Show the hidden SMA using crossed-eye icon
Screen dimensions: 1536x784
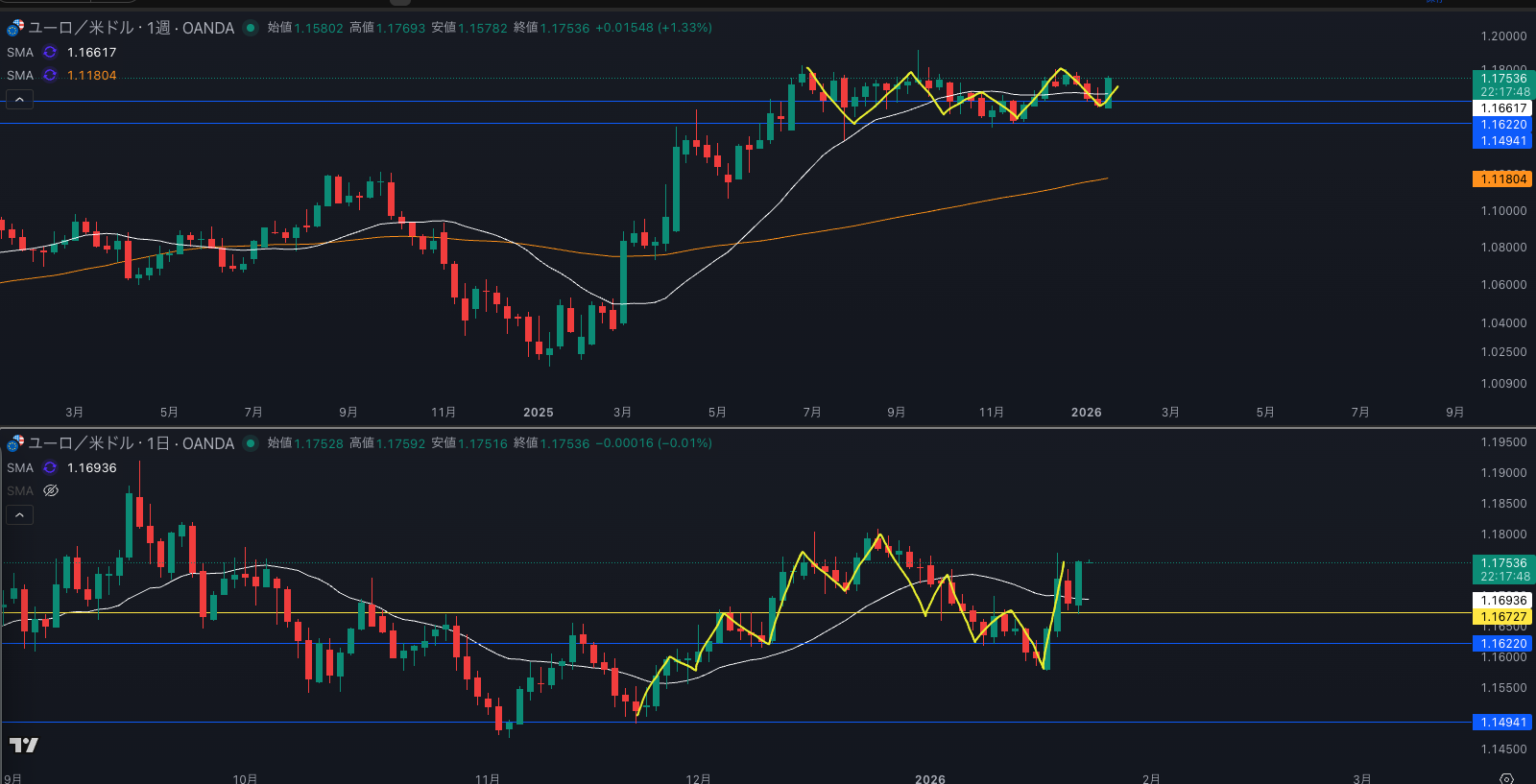51,491
